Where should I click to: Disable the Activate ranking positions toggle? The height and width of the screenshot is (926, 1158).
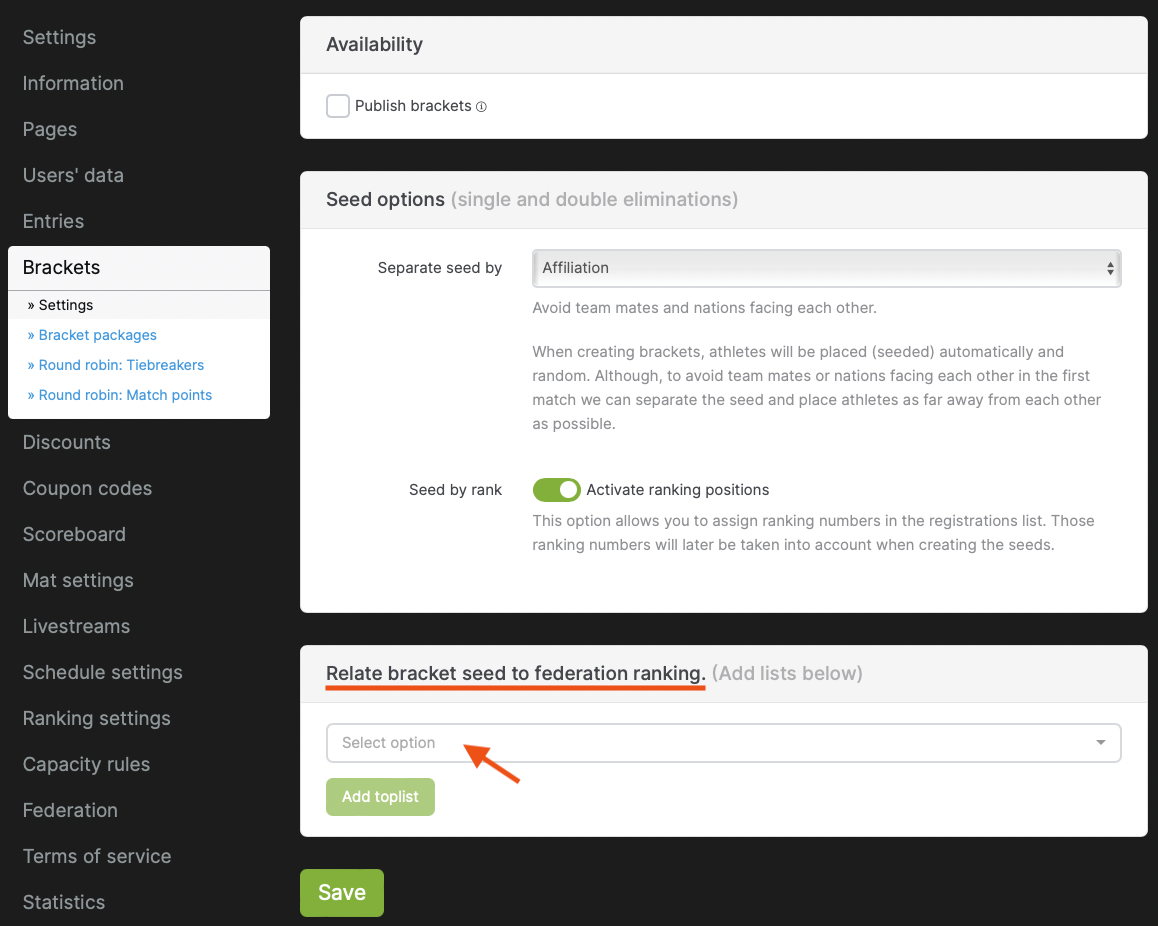click(x=557, y=490)
